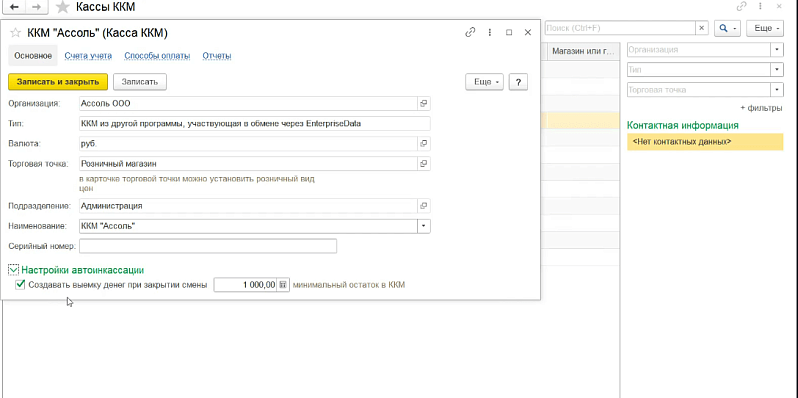Click the Валюта field with руб.
Screen dimensions: 798x398
(249, 144)
